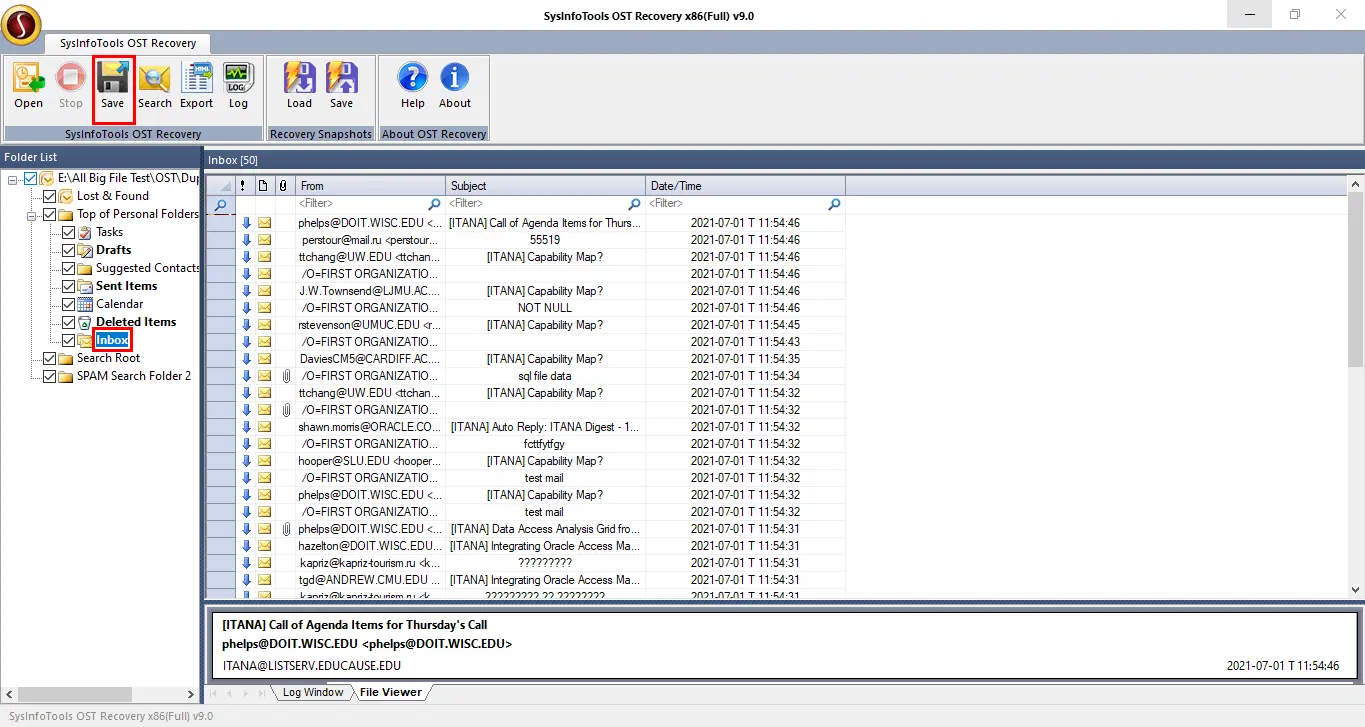Load a recovery snapshot
The width and height of the screenshot is (1365, 727).
click(299, 85)
